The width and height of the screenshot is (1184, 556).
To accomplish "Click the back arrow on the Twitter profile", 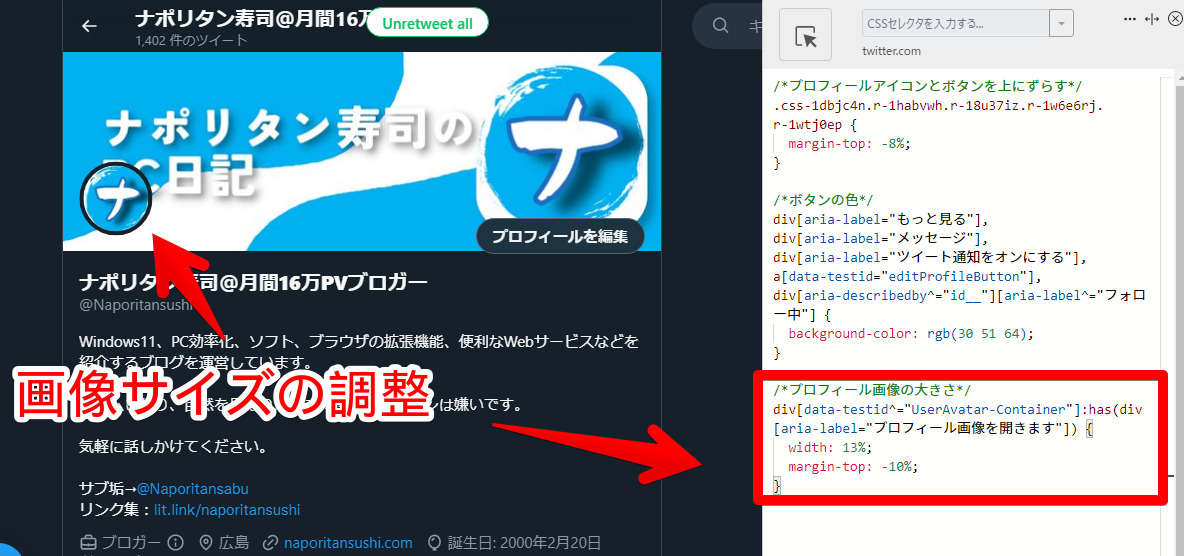I will tap(89, 26).
